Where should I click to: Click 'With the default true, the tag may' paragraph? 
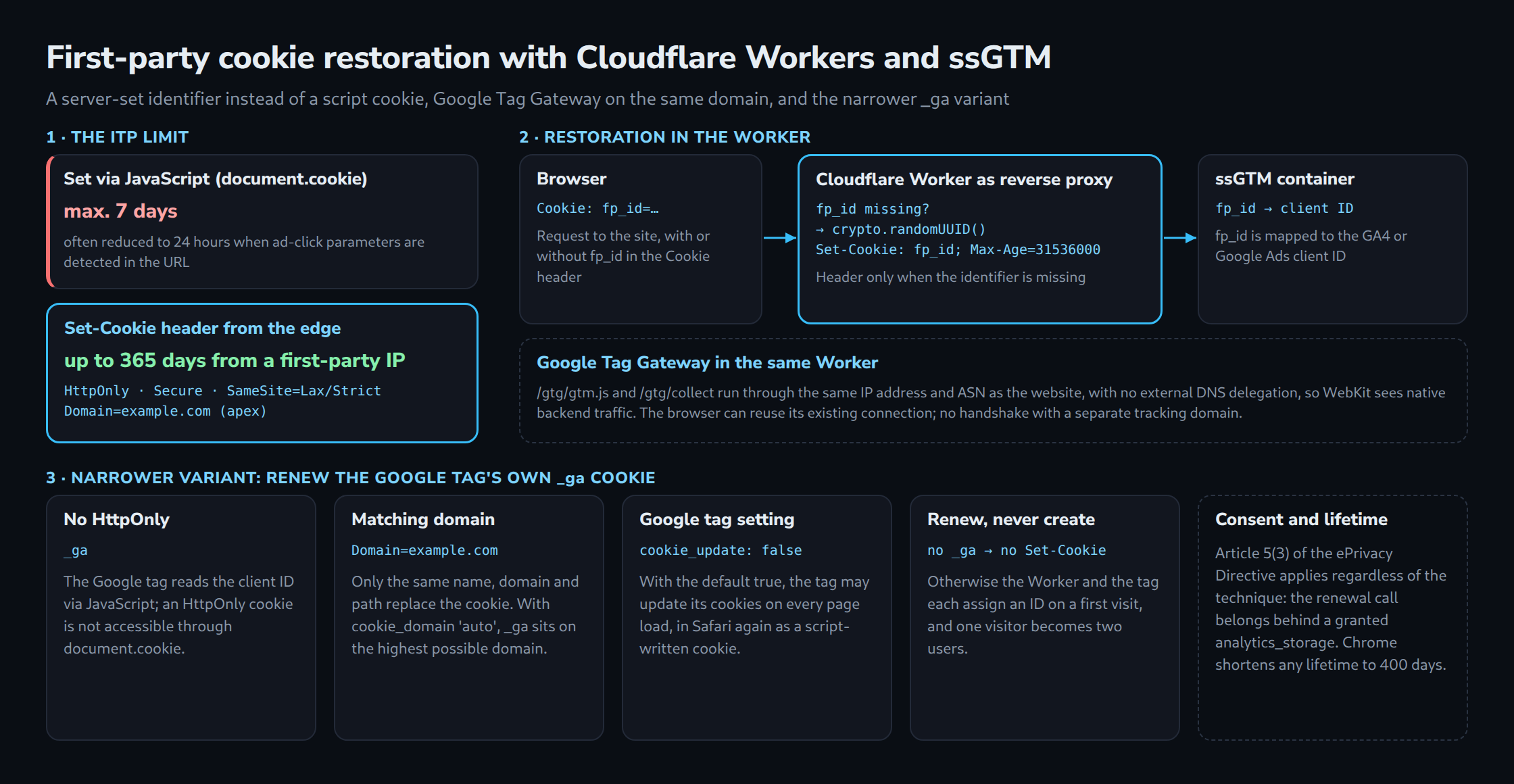pyautogui.click(x=754, y=615)
